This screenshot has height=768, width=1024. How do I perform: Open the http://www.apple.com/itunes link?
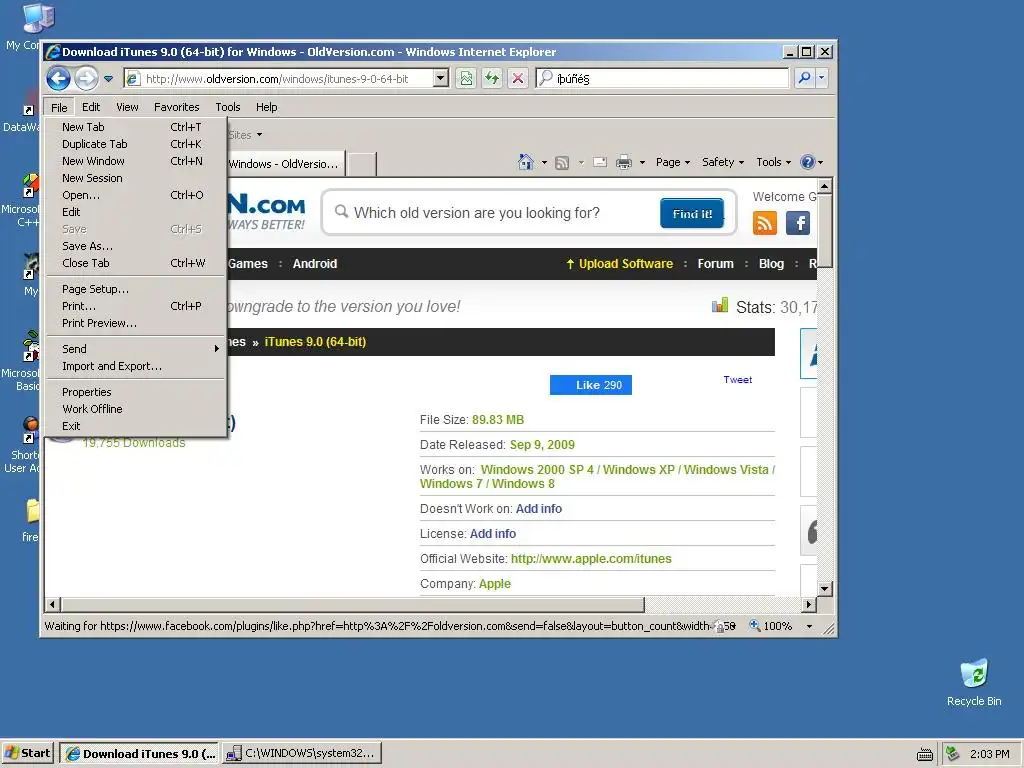[591, 559]
